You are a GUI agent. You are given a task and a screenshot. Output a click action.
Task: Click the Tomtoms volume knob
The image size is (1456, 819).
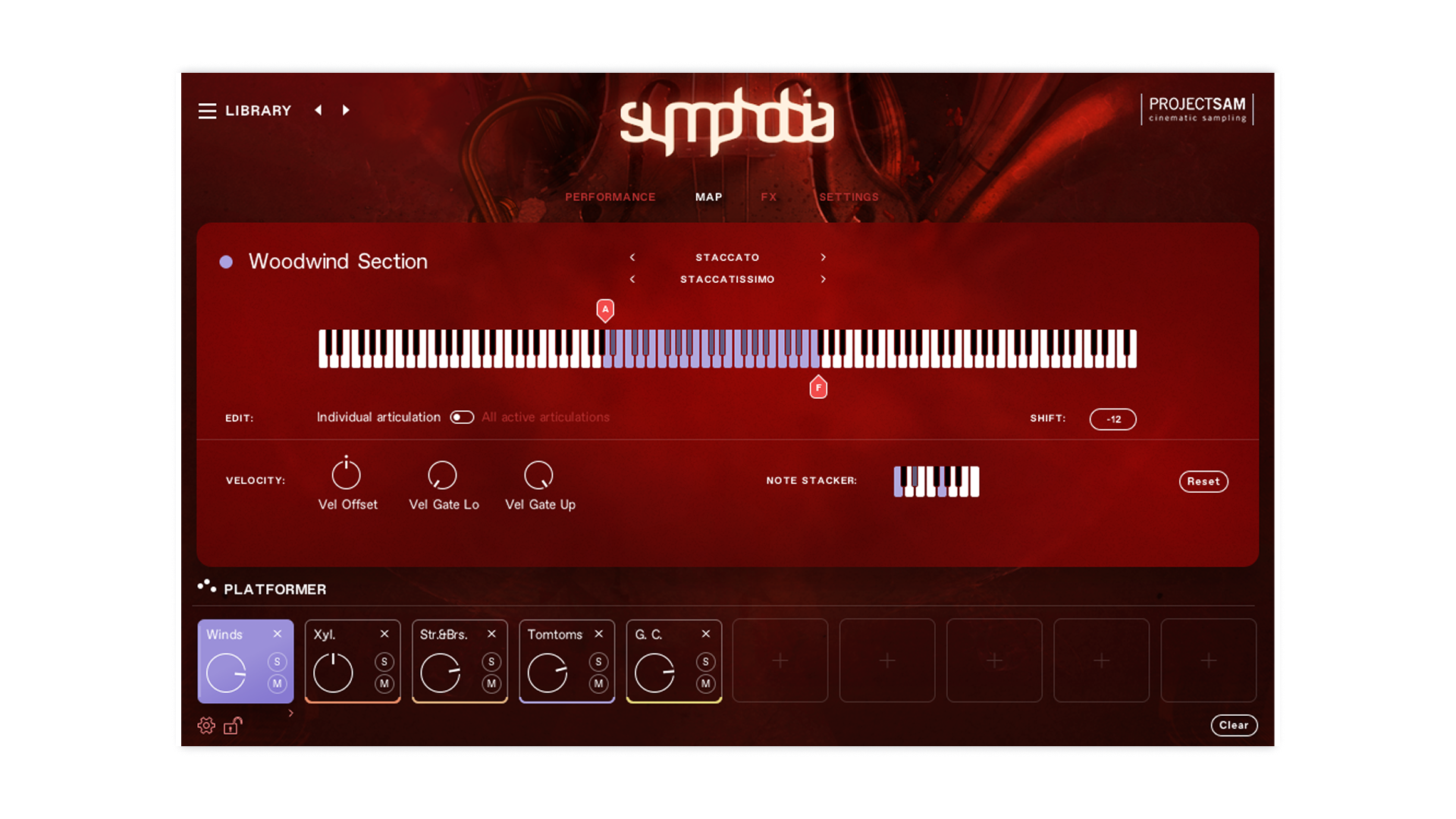pyautogui.click(x=548, y=673)
